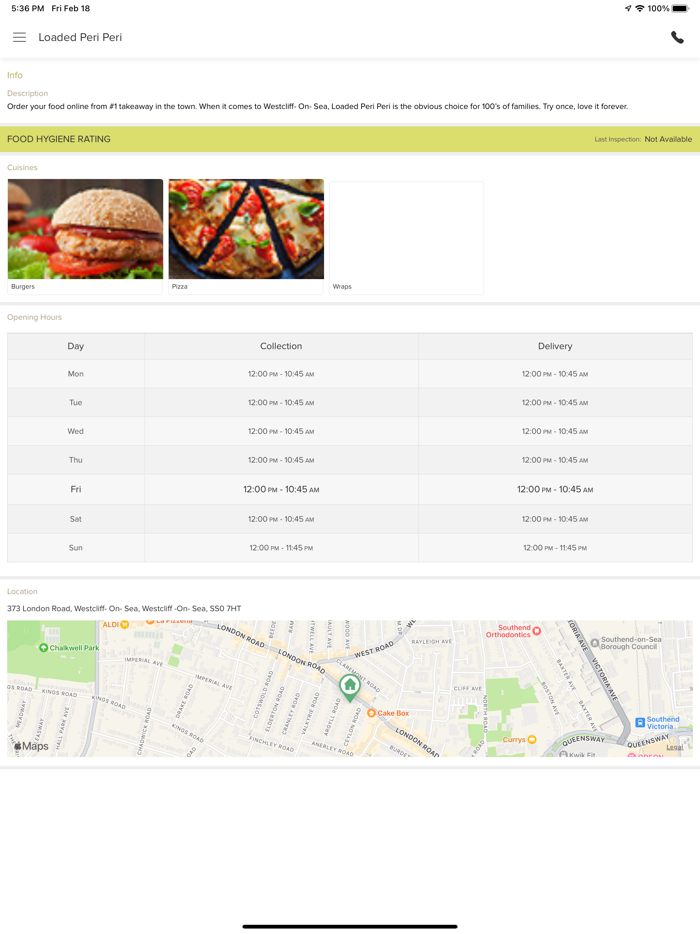Open the Wraps cuisine card

(x=406, y=237)
